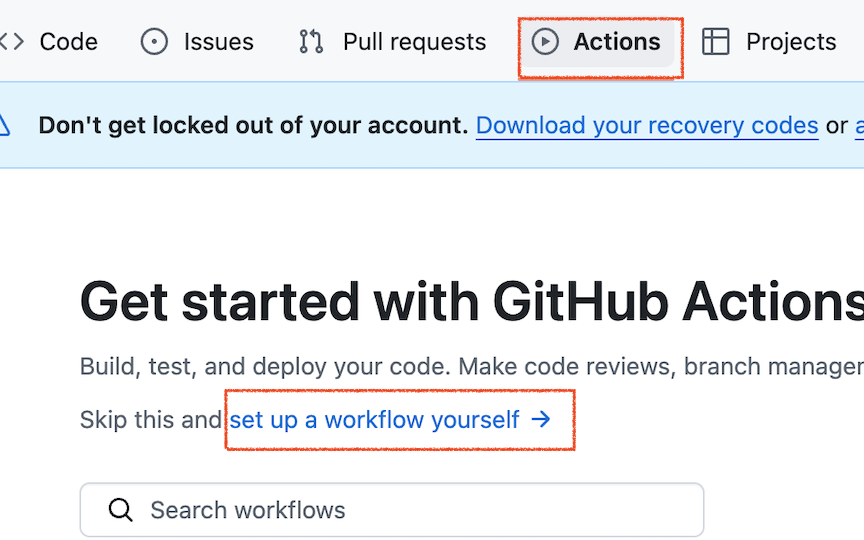Click the warning triangle icon in banner
864x540 pixels.
tap(4, 126)
